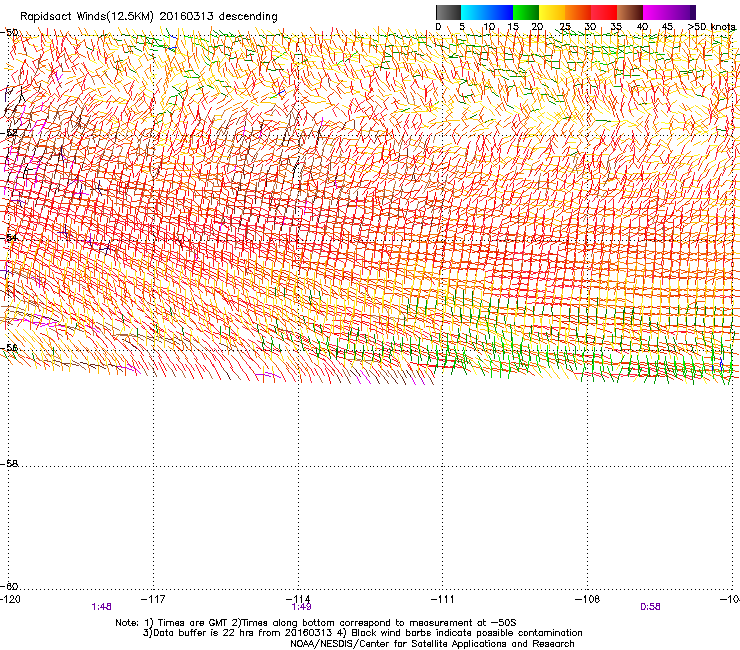Click the legend label "35"
This screenshot has width=740, height=650.
[x=616, y=27]
